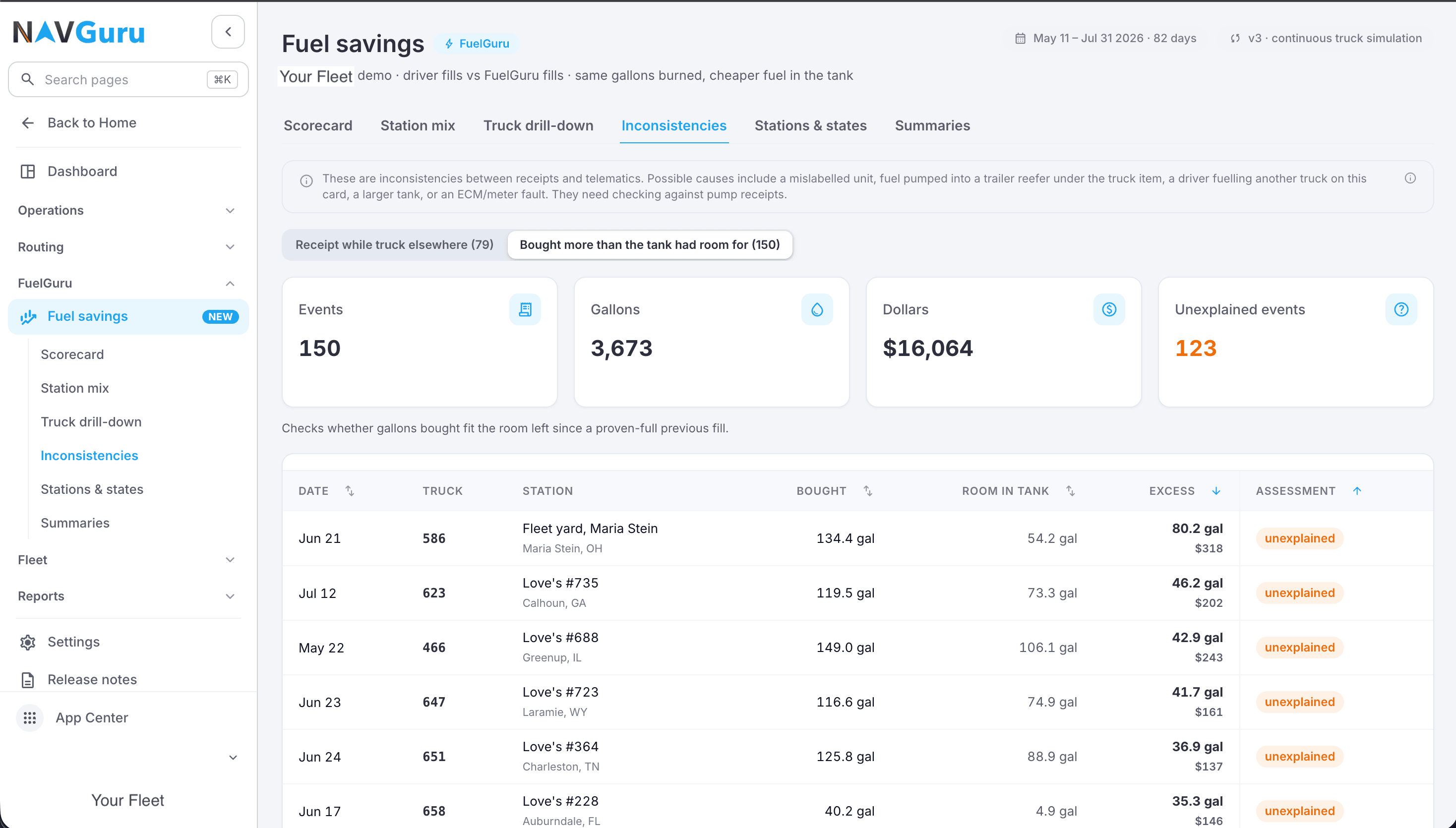Viewport: 1456px width, 828px height.
Task: Sort by Bought column arrows
Action: point(868,491)
